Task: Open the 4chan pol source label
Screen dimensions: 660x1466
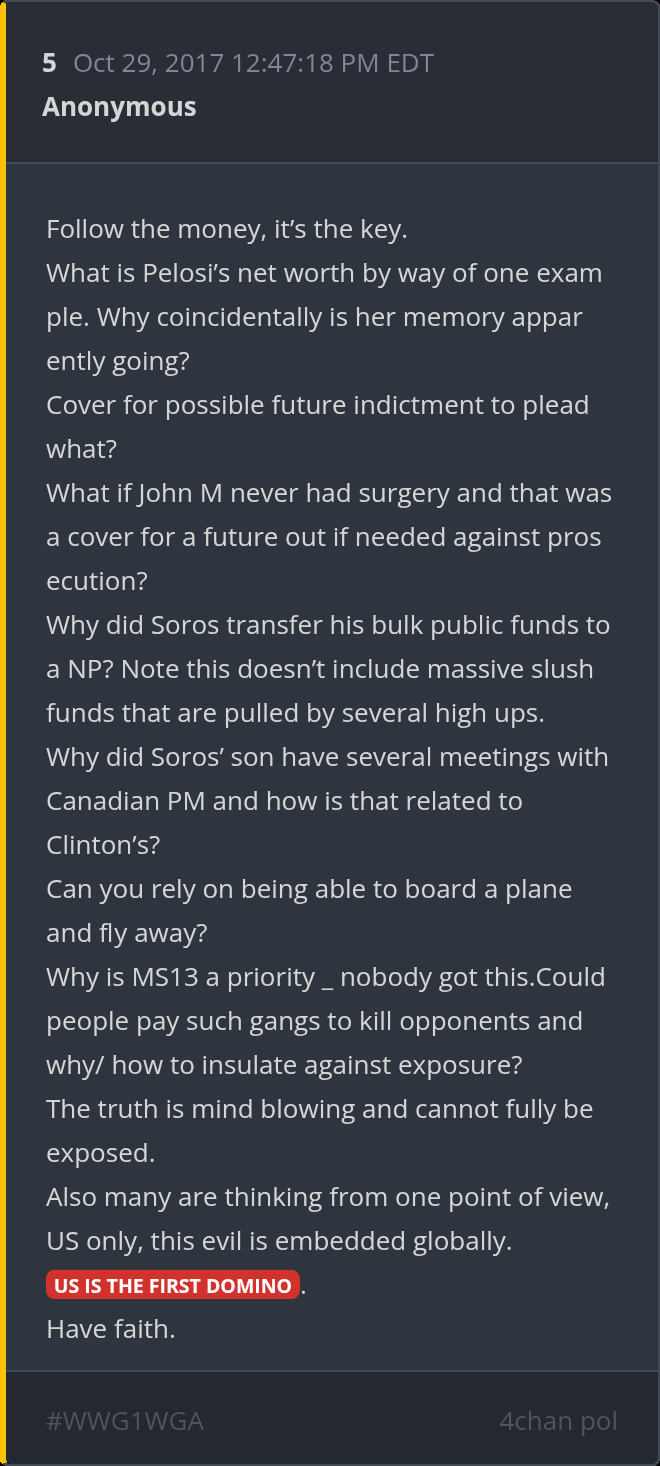Action: point(558,1420)
